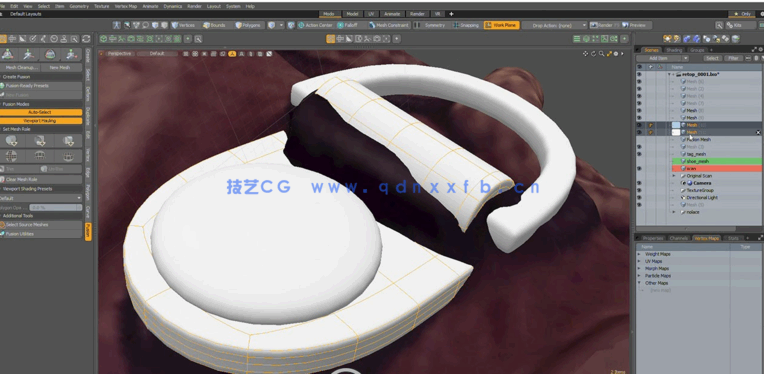
Task: Click the viewport pan gizmo icon
Action: [x=585, y=54]
